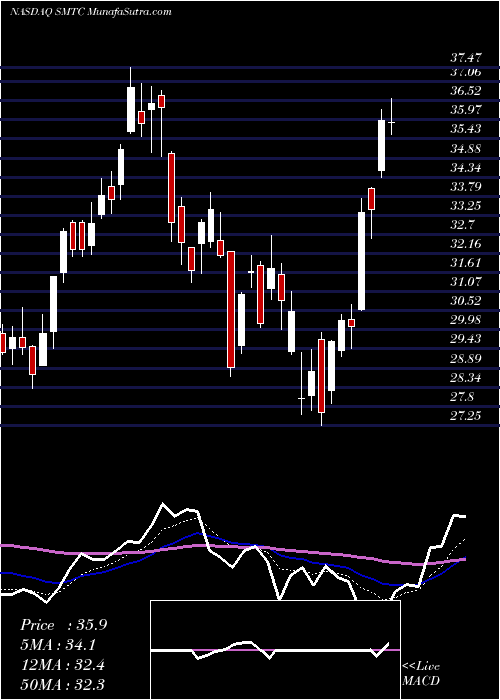Click the 32.16 price axis label
Screen dimensions: 500x700
coord(466,244)
